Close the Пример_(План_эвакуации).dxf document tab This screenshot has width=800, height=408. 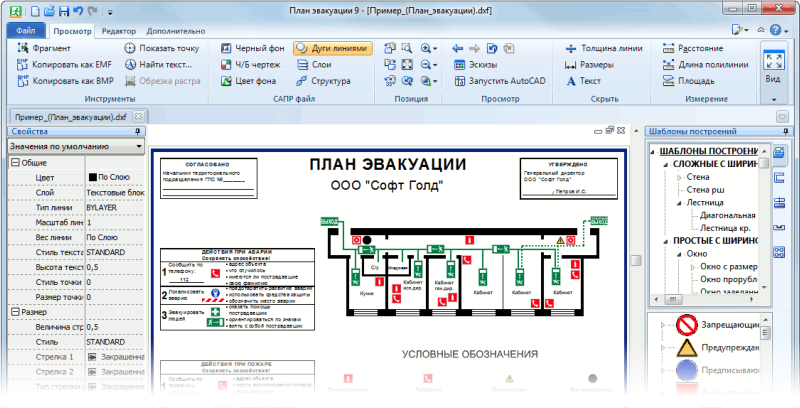coord(138,116)
